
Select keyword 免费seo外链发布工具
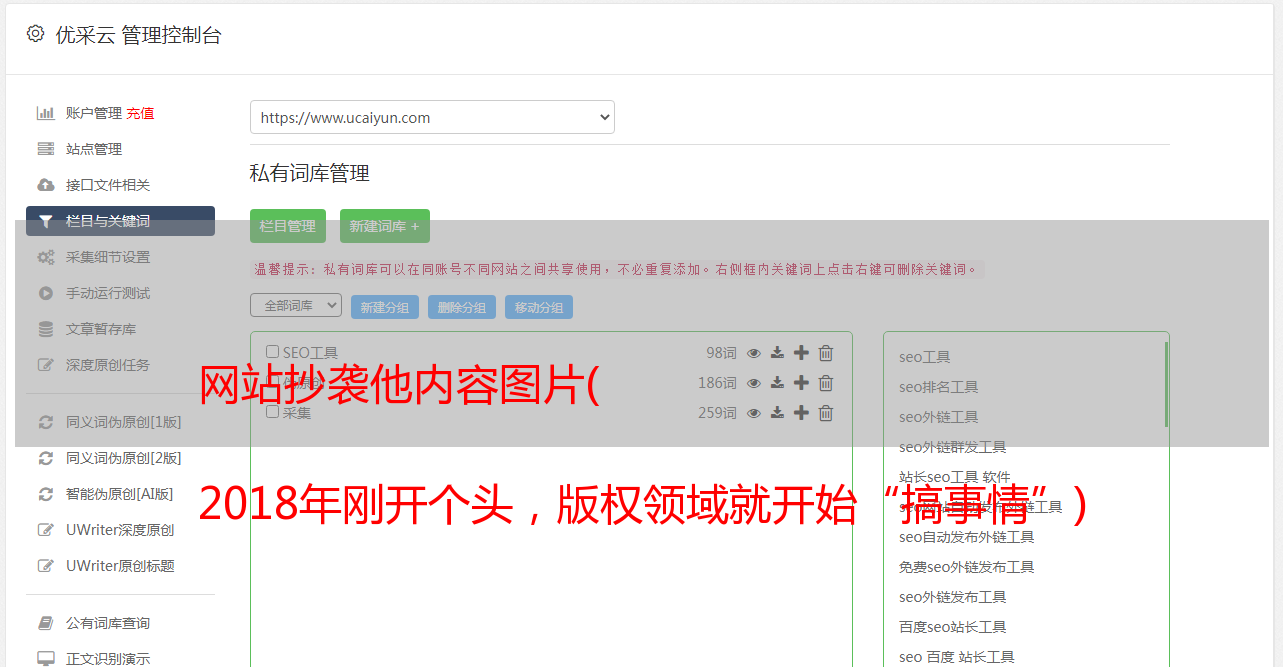pyautogui.click(x=967, y=567)
